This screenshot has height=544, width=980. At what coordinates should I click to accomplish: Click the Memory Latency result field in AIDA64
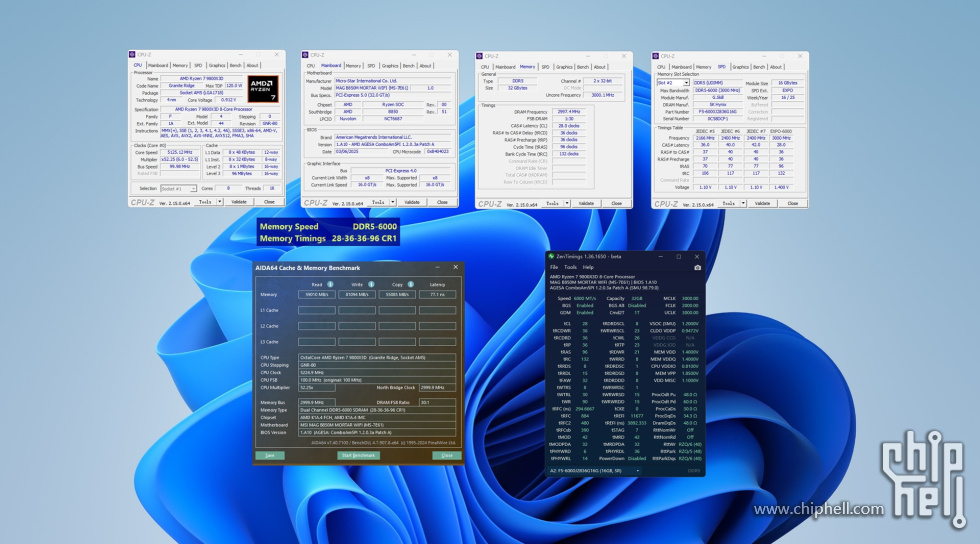[x=438, y=295]
